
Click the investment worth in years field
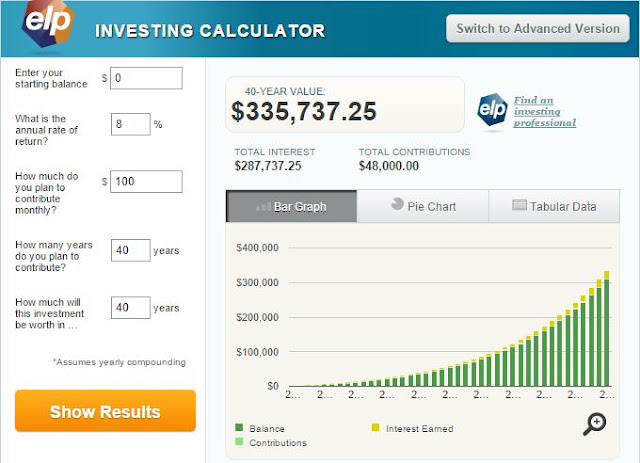click(x=131, y=307)
